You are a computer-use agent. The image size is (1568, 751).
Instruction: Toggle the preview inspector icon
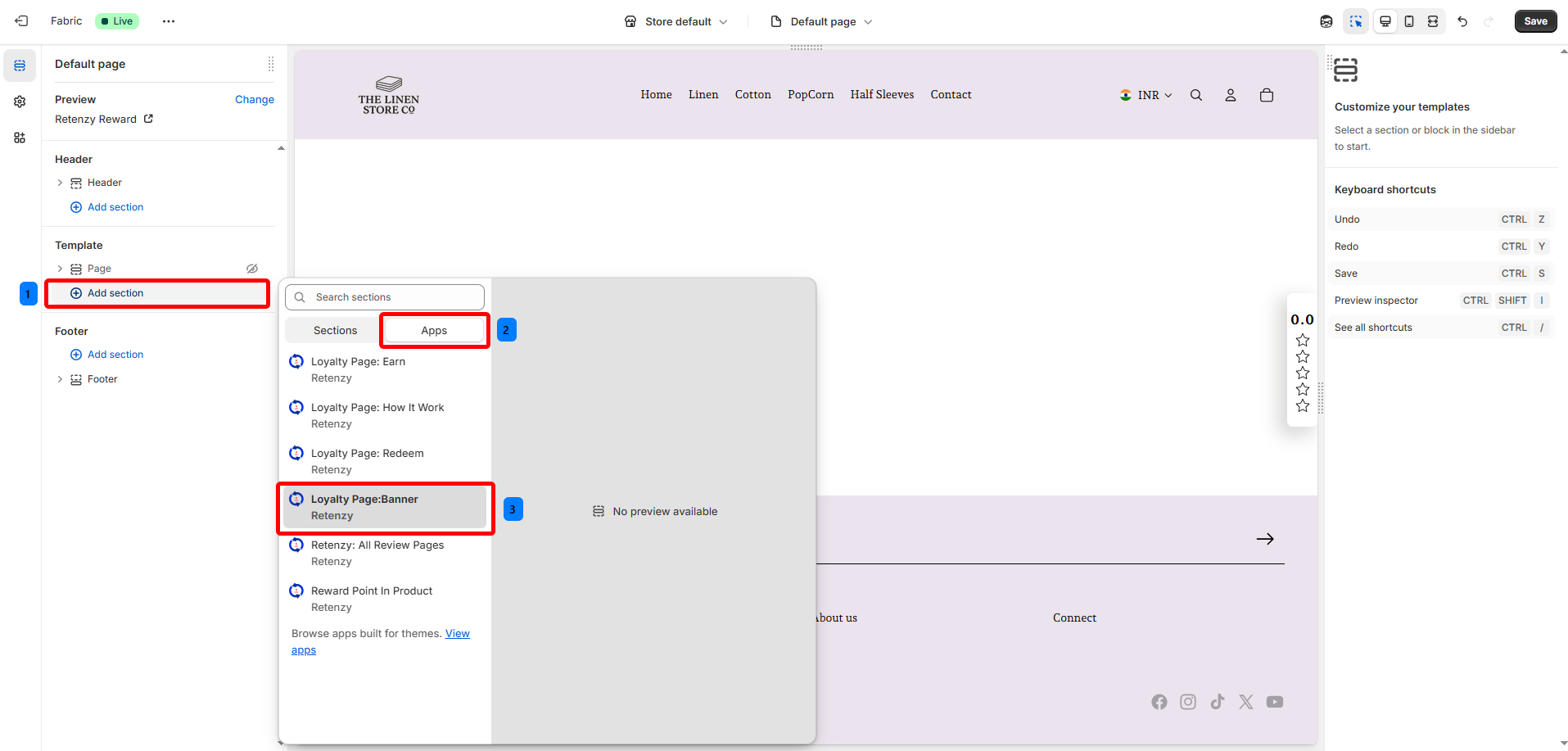pos(1356,21)
